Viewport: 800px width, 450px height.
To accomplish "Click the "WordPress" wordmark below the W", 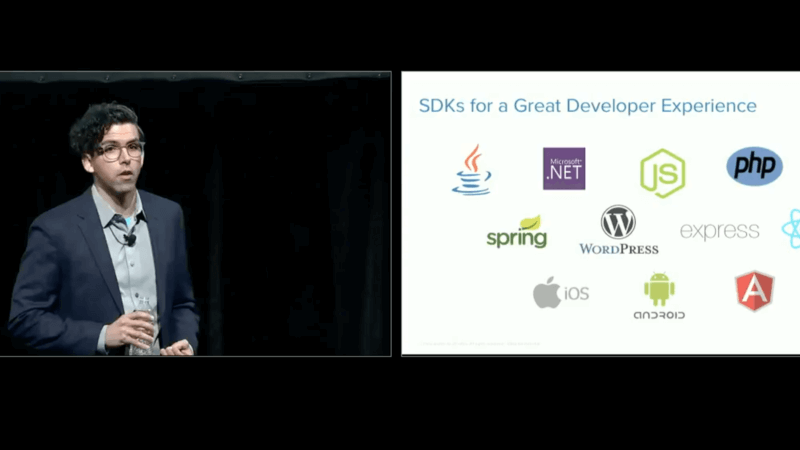I will tap(618, 248).
